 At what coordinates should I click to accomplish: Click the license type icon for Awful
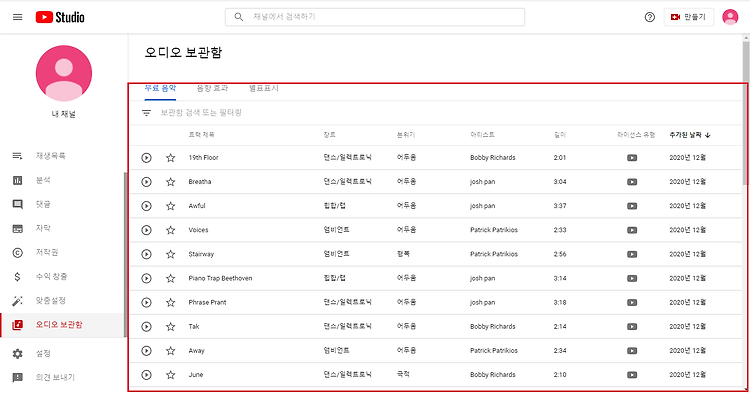(632, 206)
